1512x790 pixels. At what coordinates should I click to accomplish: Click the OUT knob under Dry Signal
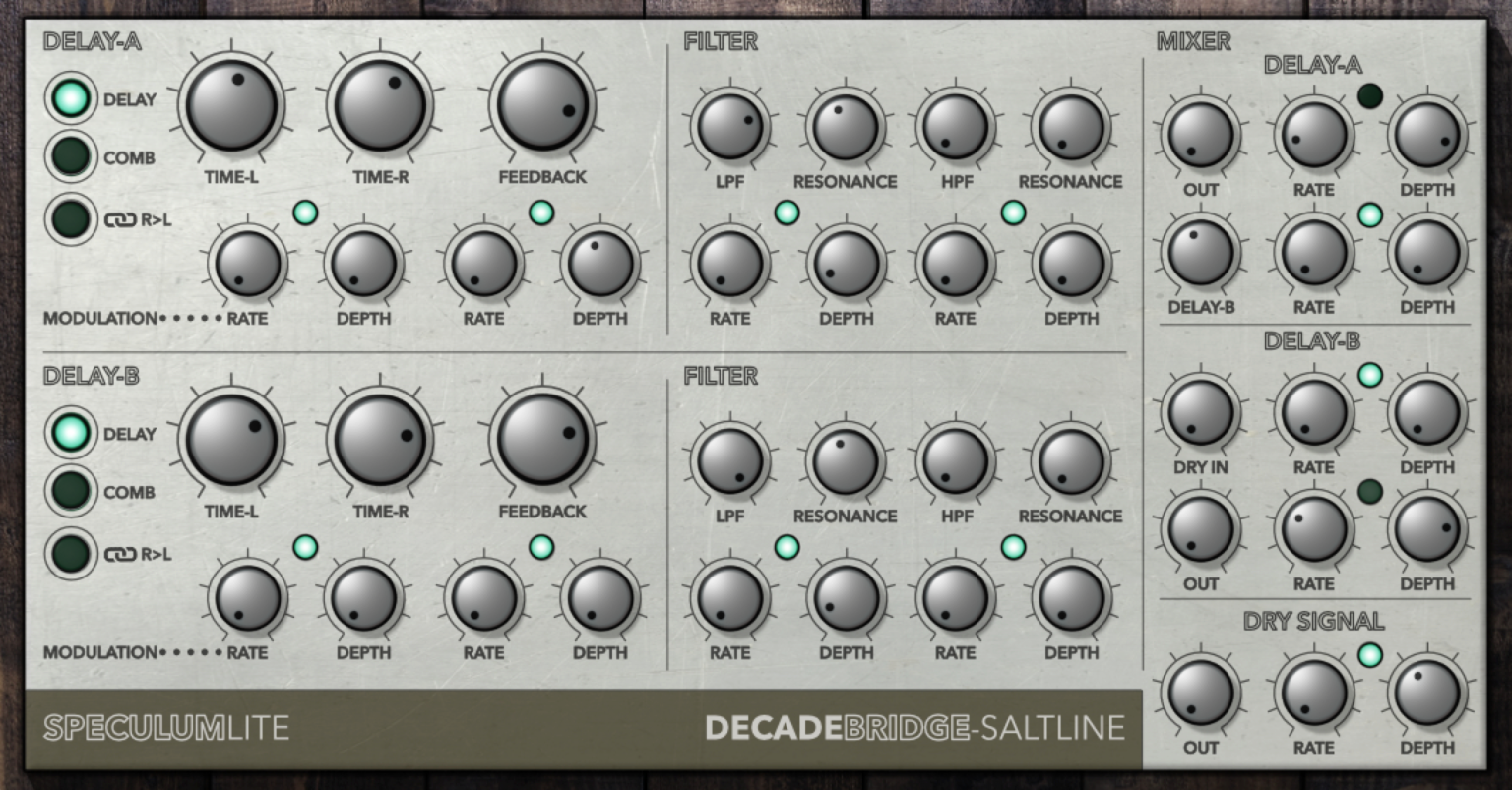click(x=1201, y=695)
